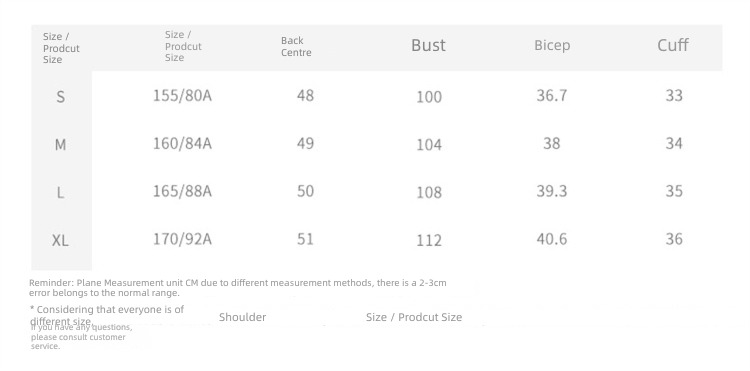
Task: Click the L size row label
Action: (x=60, y=193)
